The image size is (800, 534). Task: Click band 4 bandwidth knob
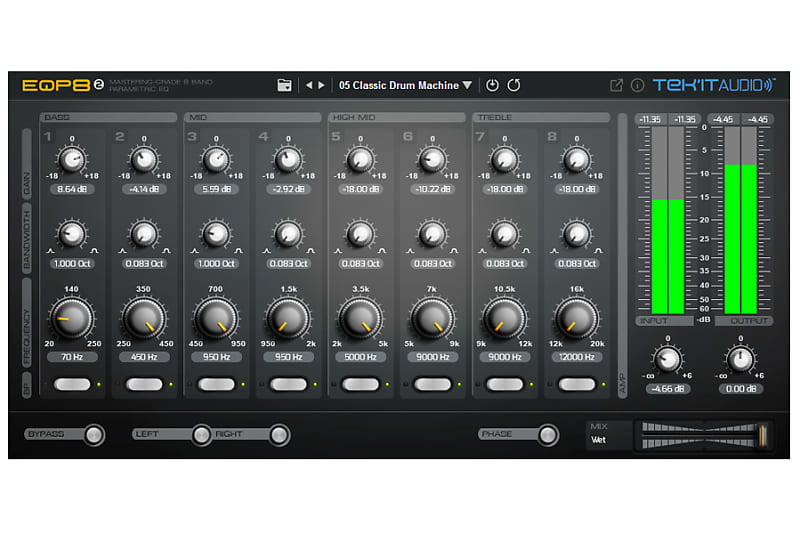pyautogui.click(x=288, y=234)
